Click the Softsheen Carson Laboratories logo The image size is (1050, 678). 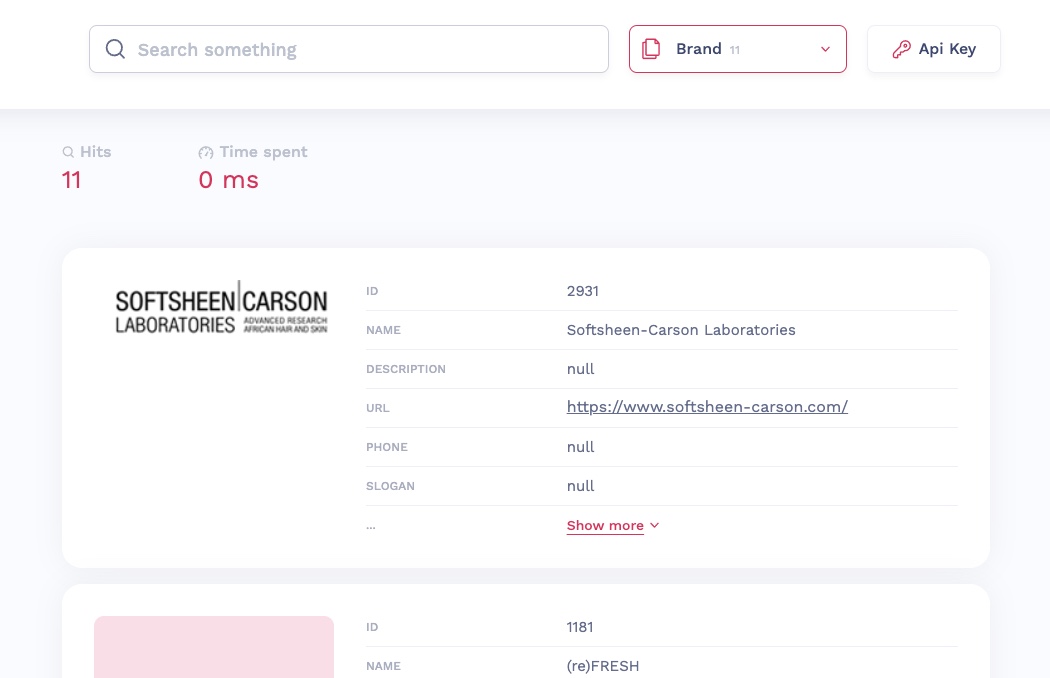tap(221, 308)
